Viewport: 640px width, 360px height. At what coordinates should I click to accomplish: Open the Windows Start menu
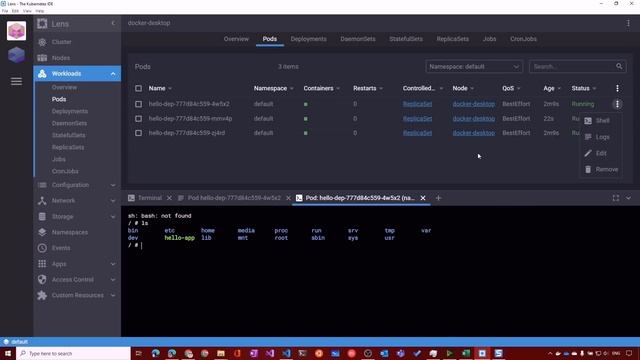point(8,353)
